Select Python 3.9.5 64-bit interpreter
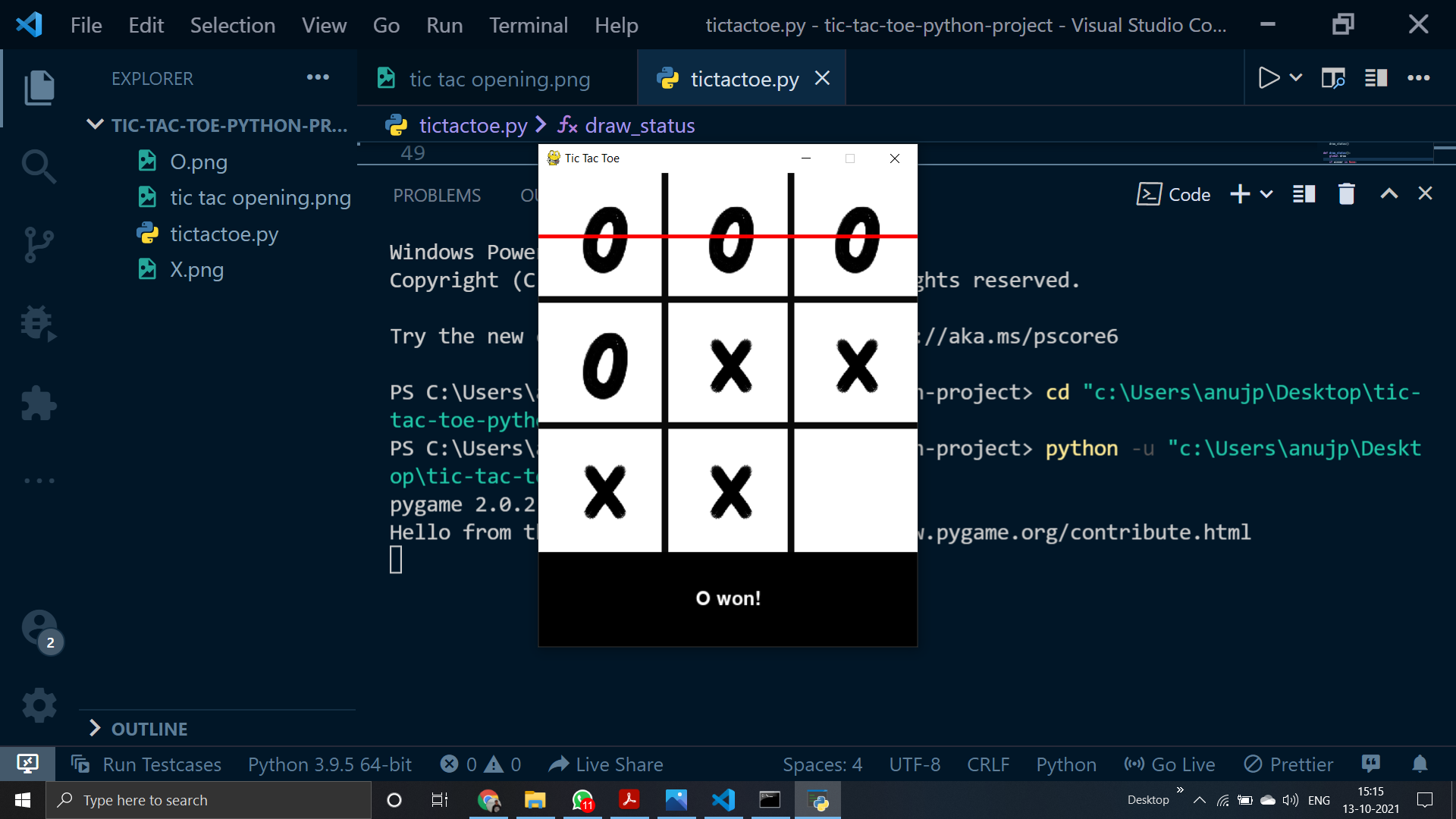This screenshot has height=819, width=1456. (x=329, y=764)
